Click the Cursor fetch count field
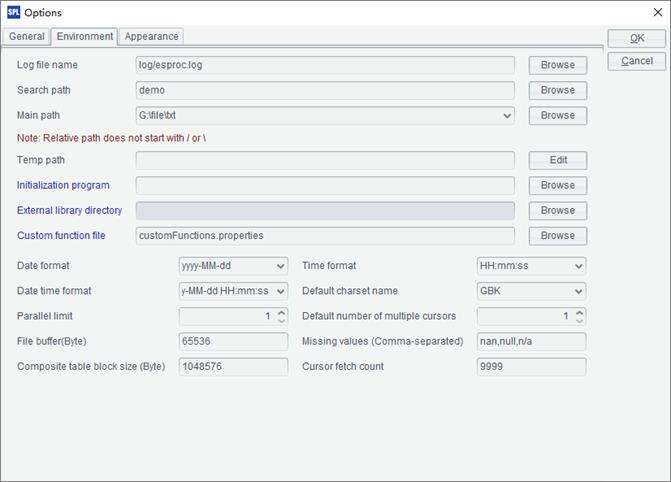This screenshot has width=671, height=482. 531,367
